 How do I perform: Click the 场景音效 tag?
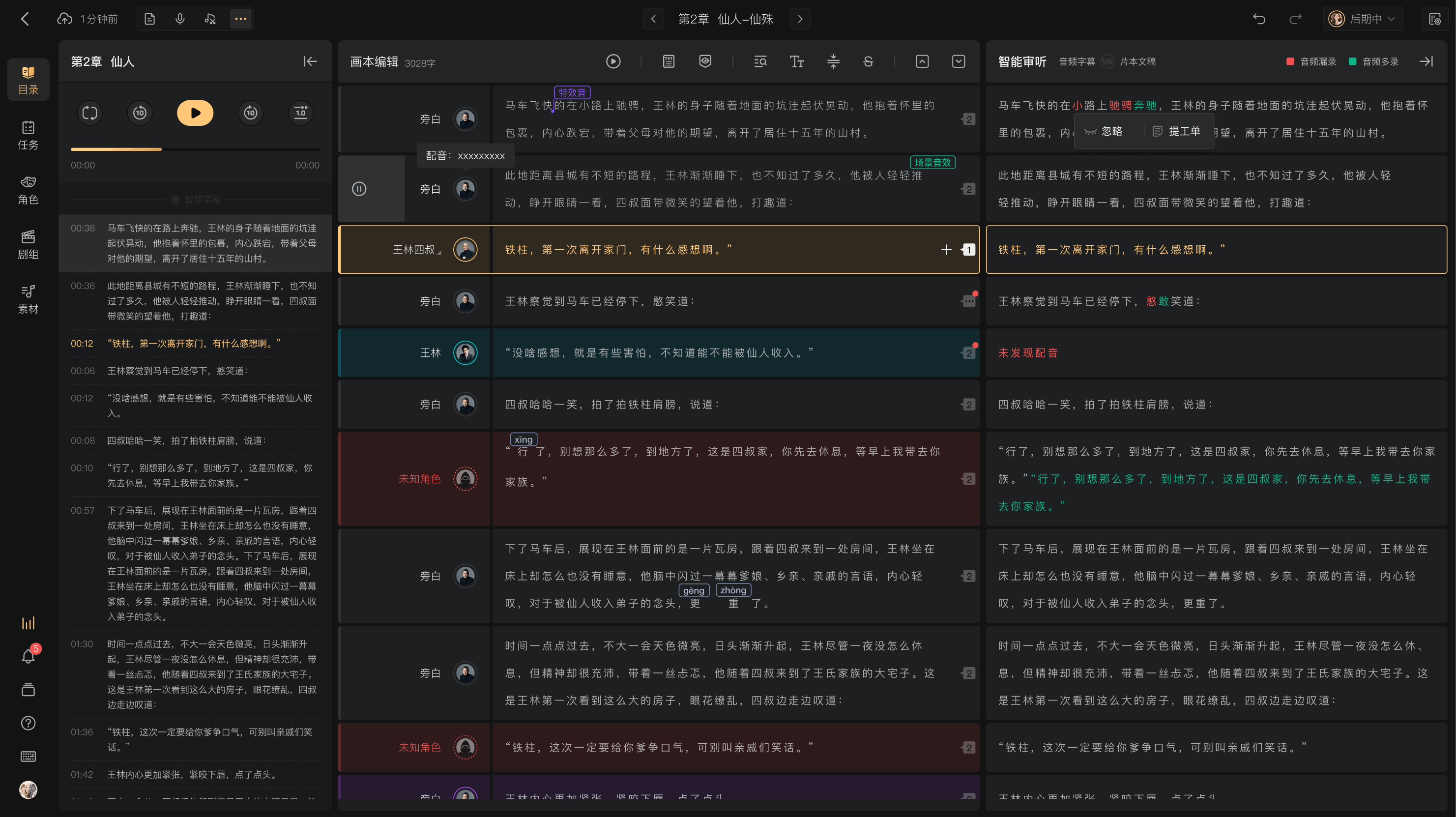(x=932, y=162)
